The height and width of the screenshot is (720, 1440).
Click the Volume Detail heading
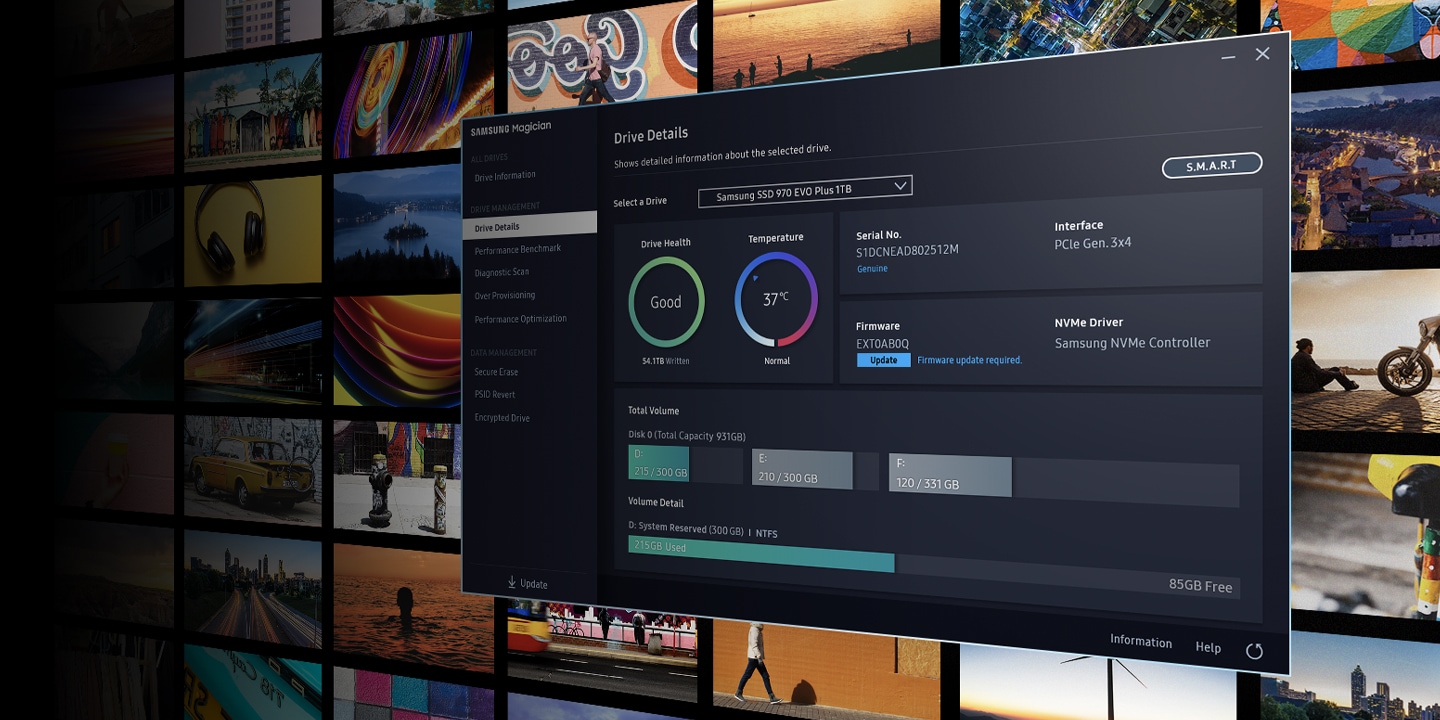(x=656, y=502)
